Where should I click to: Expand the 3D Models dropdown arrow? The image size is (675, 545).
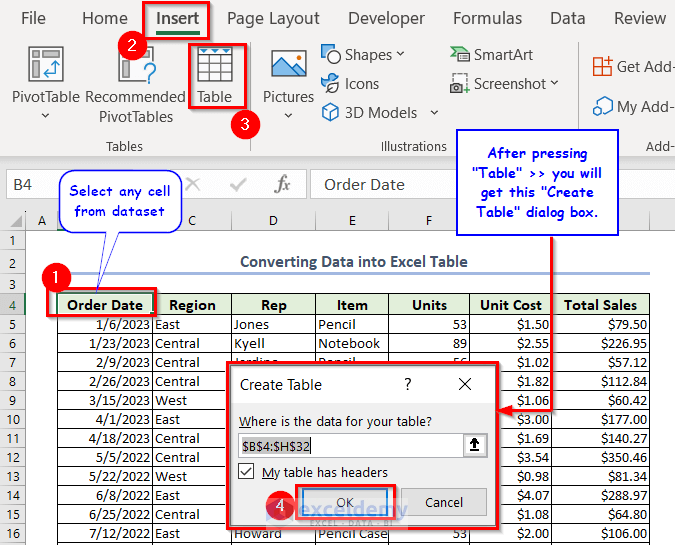[434, 113]
